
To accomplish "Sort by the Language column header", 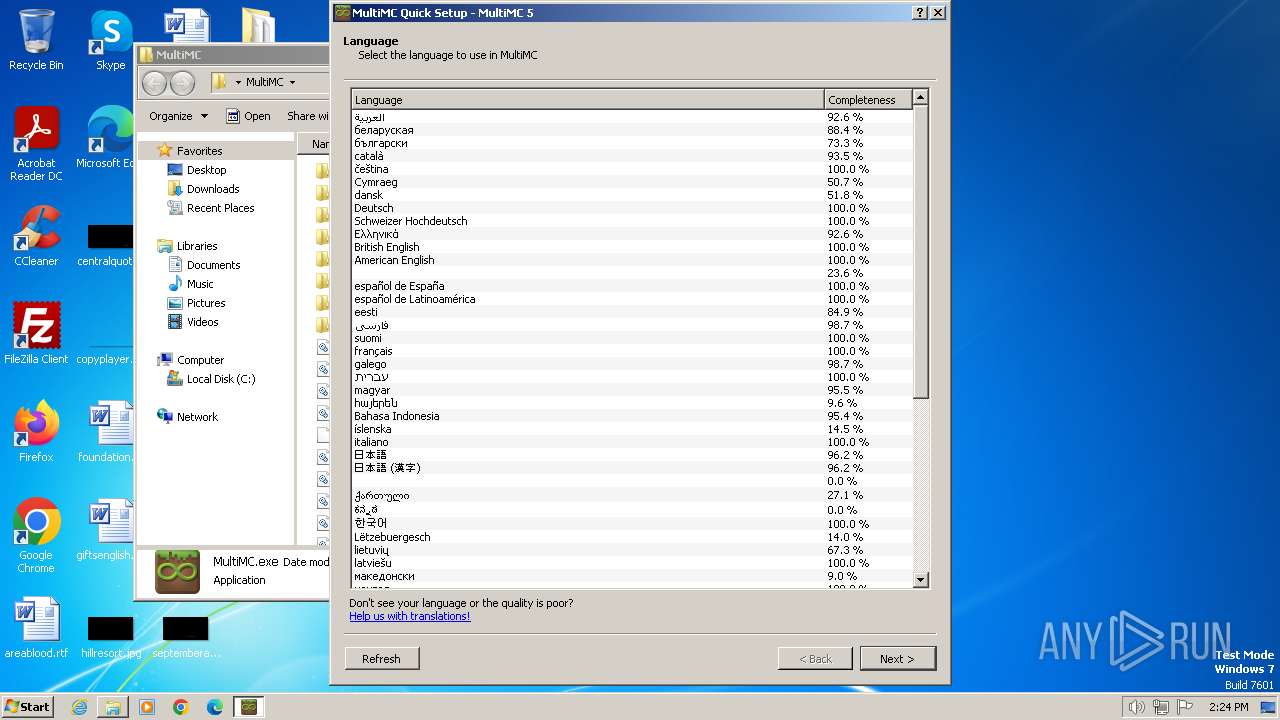I will 588,99.
